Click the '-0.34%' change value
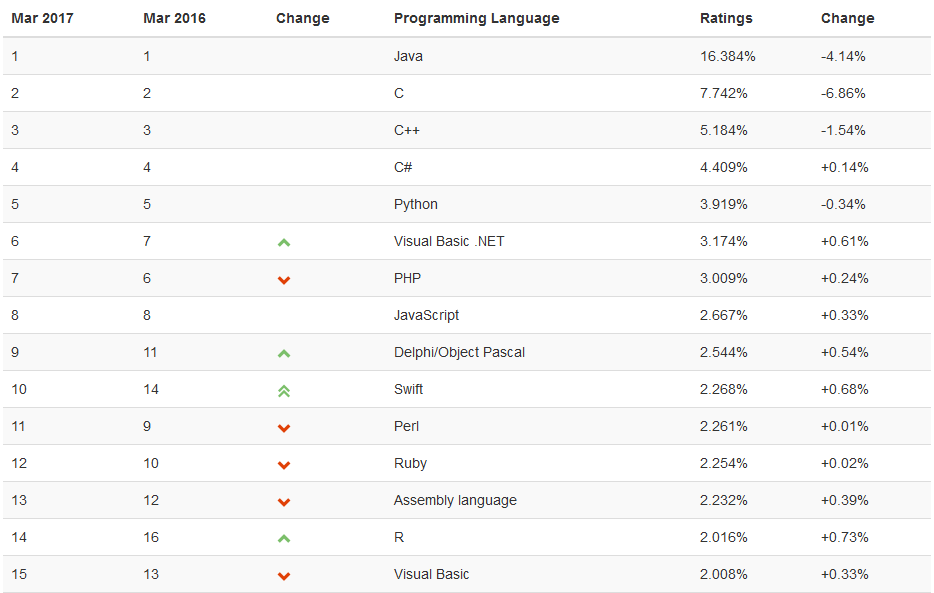Screen dimensions: 934x593 pos(843,204)
